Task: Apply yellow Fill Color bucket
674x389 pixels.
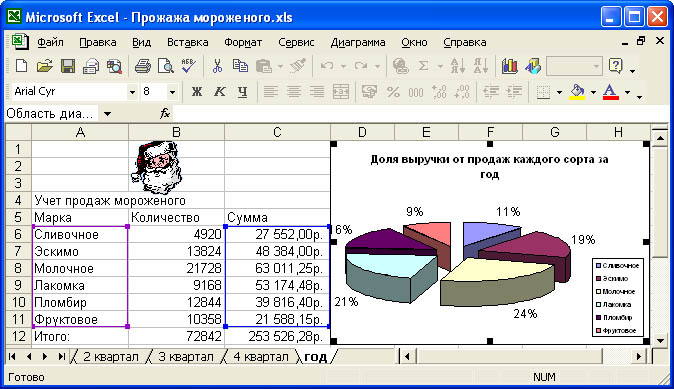Action: pos(577,92)
